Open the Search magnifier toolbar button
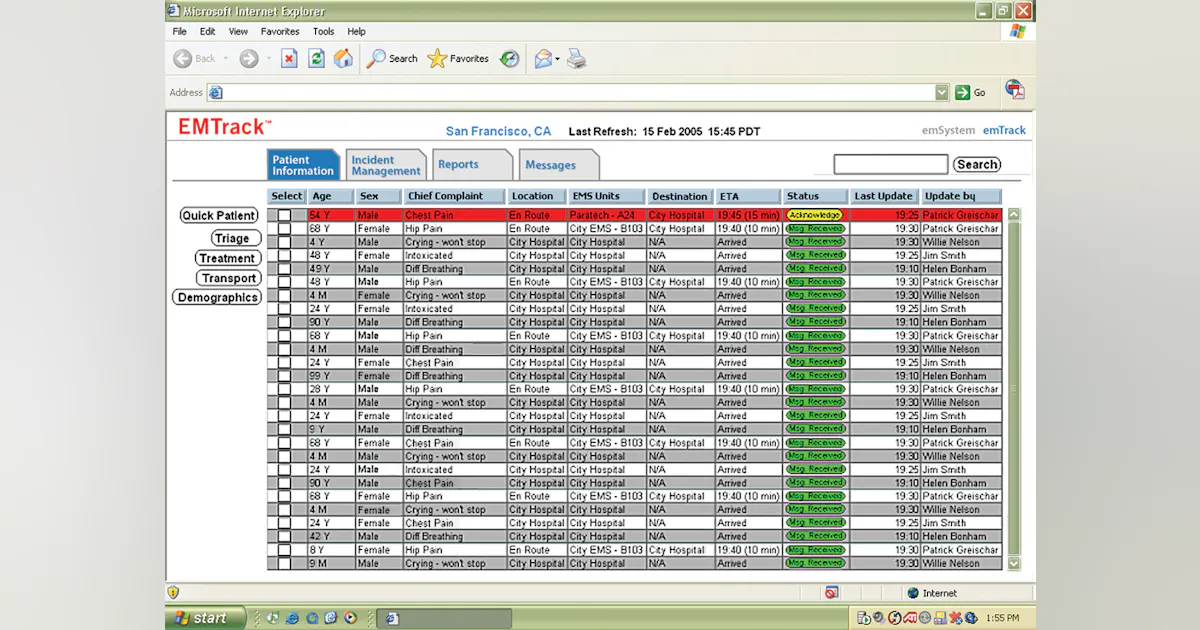The width and height of the screenshot is (1200, 630). tap(392, 59)
